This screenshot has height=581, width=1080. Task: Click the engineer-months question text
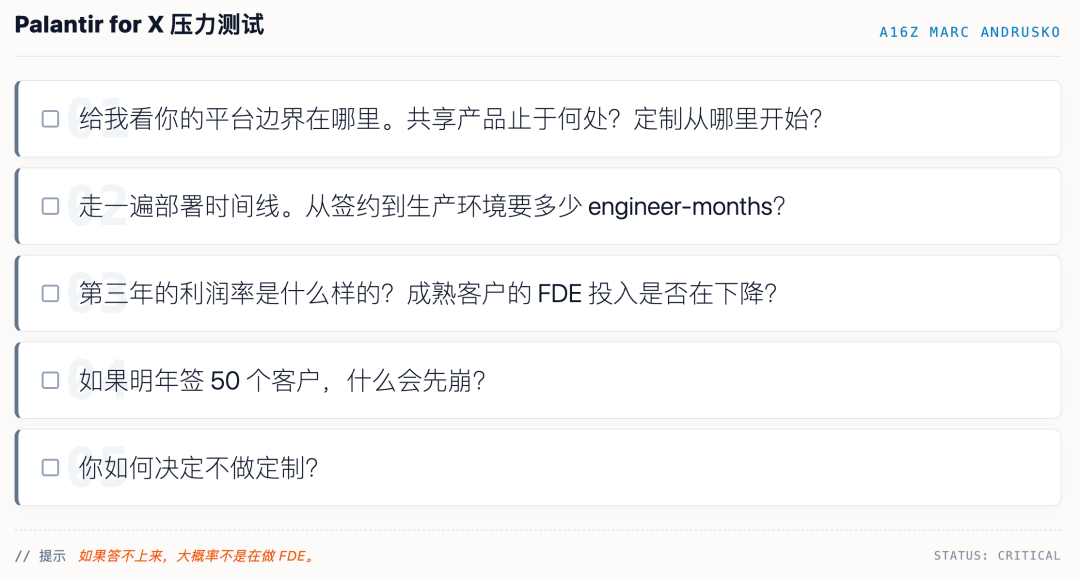pos(432,207)
